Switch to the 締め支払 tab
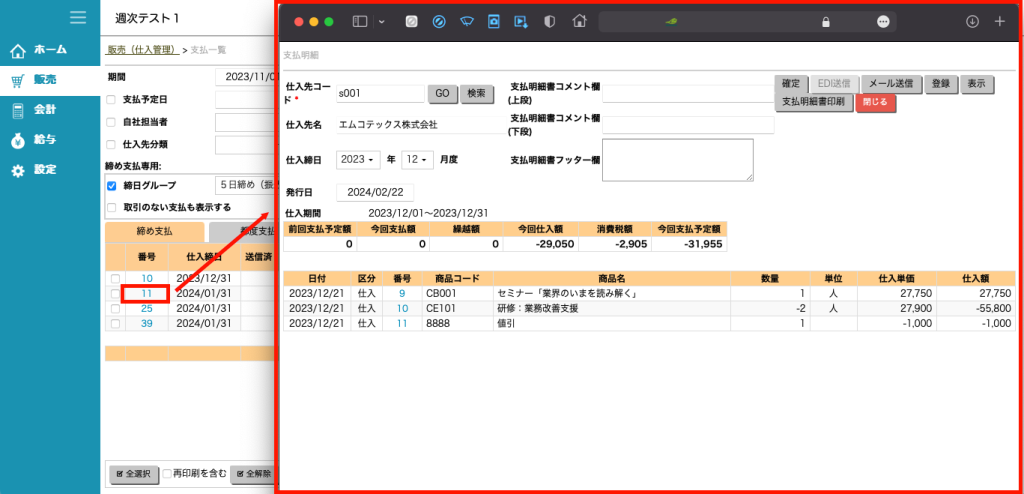 click(155, 231)
